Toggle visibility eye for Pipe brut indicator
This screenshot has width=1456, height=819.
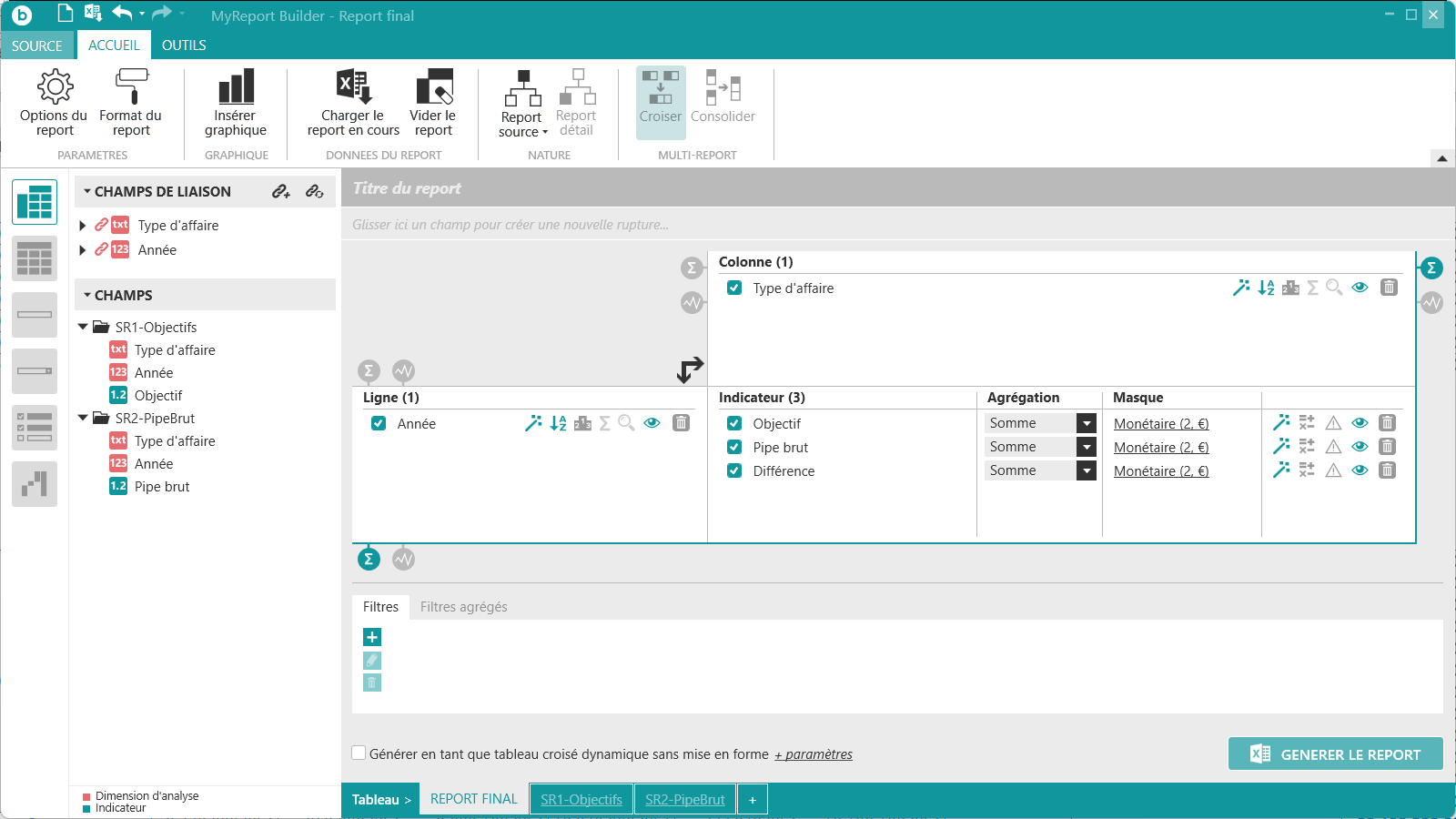1360,447
